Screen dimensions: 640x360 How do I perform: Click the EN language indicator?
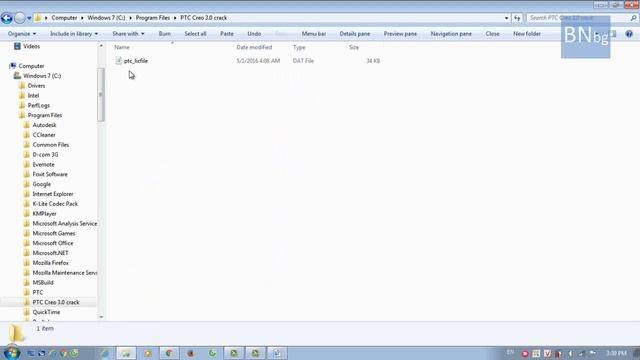(510, 352)
